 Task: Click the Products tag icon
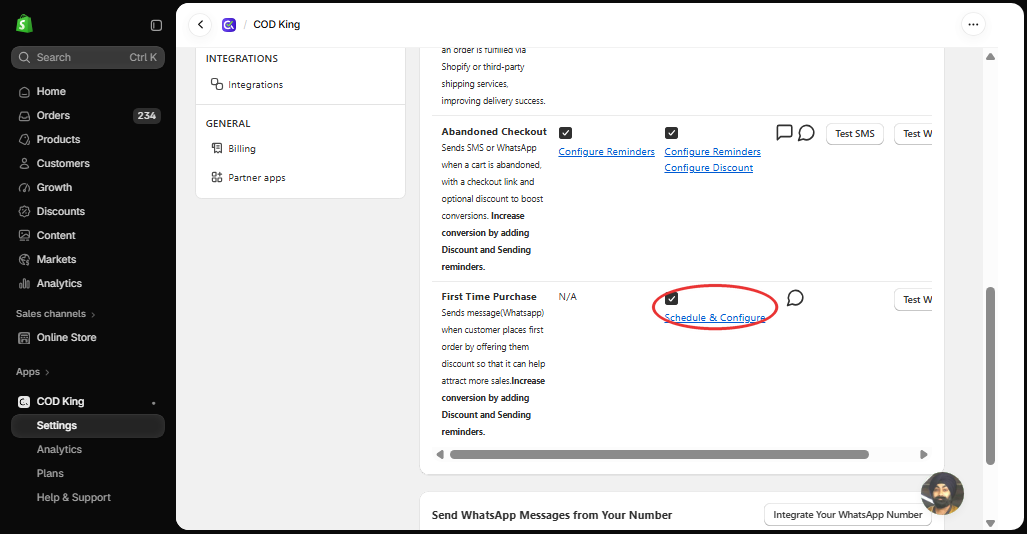pos(24,140)
